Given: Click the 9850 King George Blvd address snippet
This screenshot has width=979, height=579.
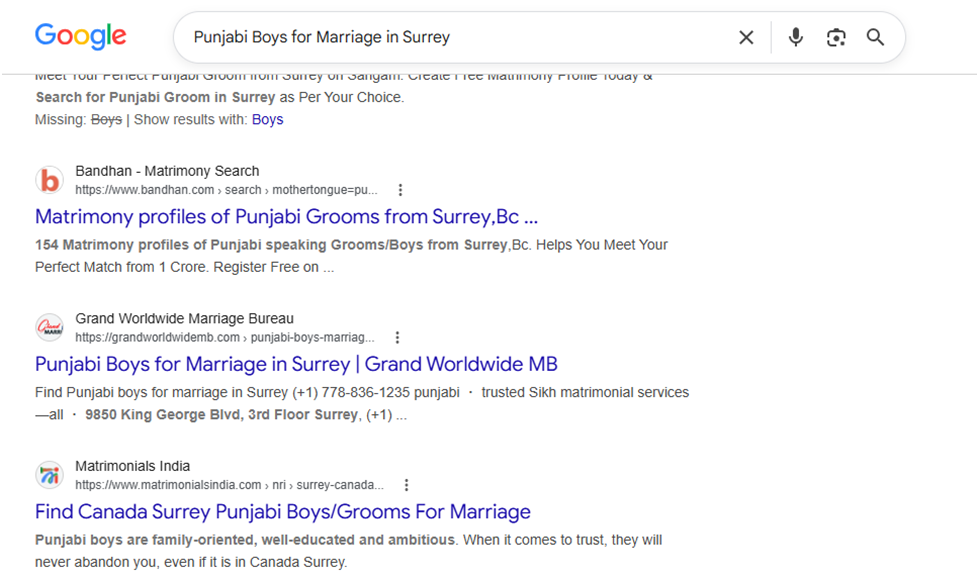Looking at the screenshot, I should click(x=222, y=415).
